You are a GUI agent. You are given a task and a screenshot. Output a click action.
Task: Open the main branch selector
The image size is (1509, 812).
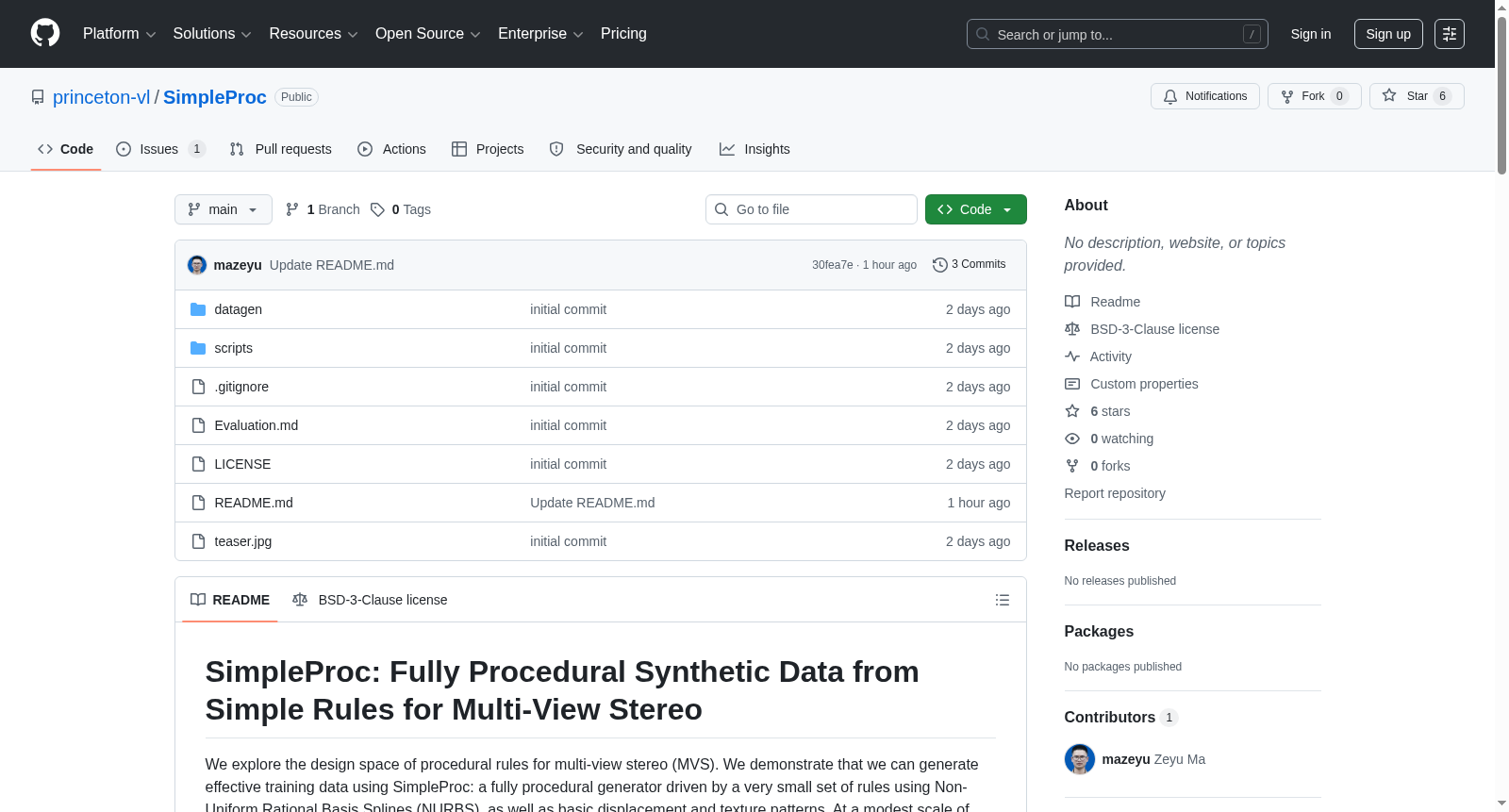coord(224,209)
